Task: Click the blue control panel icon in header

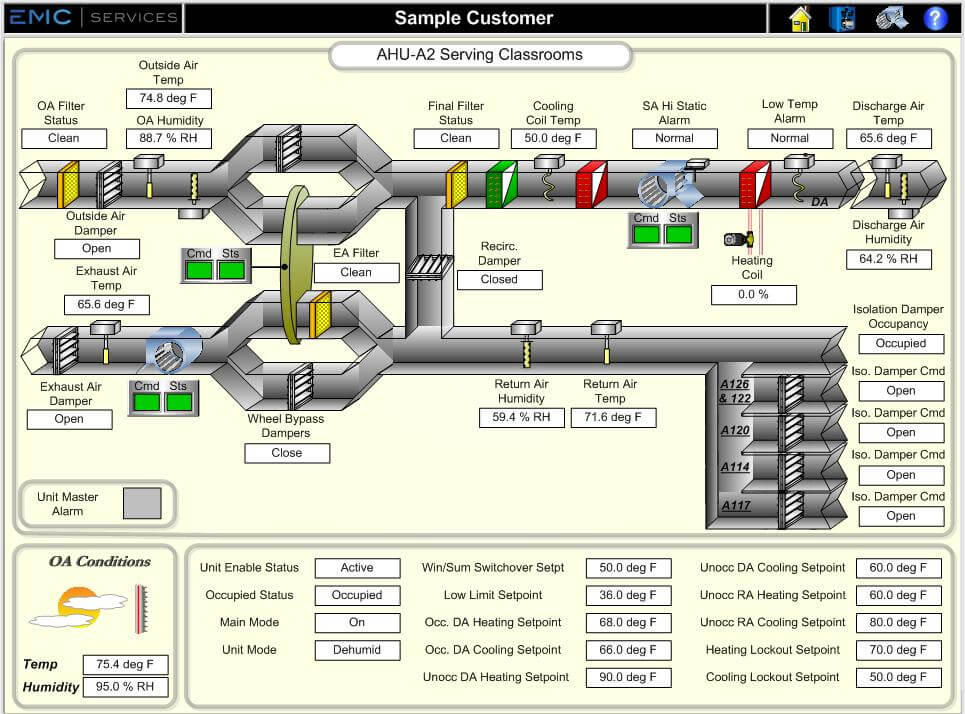Action: point(842,18)
